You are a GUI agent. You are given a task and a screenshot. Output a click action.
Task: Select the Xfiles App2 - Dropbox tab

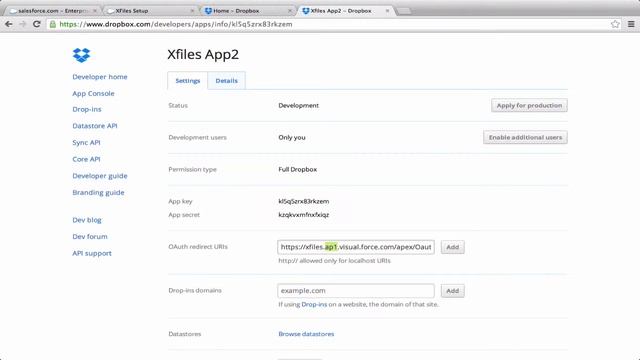[x=345, y=11]
